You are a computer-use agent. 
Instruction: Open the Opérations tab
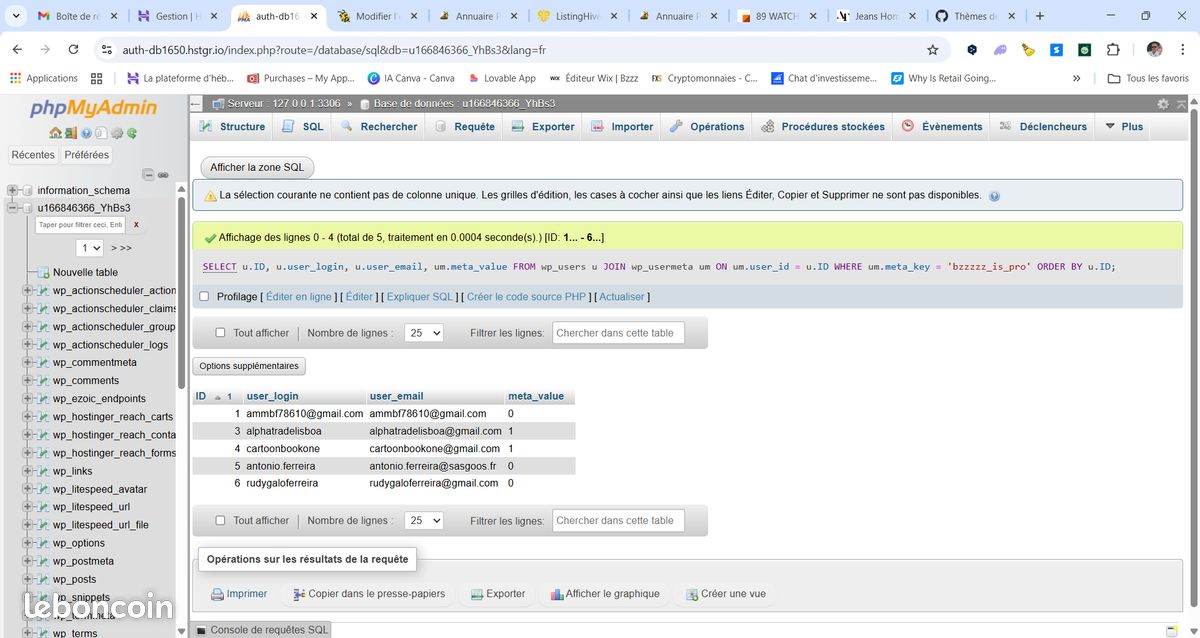707,126
